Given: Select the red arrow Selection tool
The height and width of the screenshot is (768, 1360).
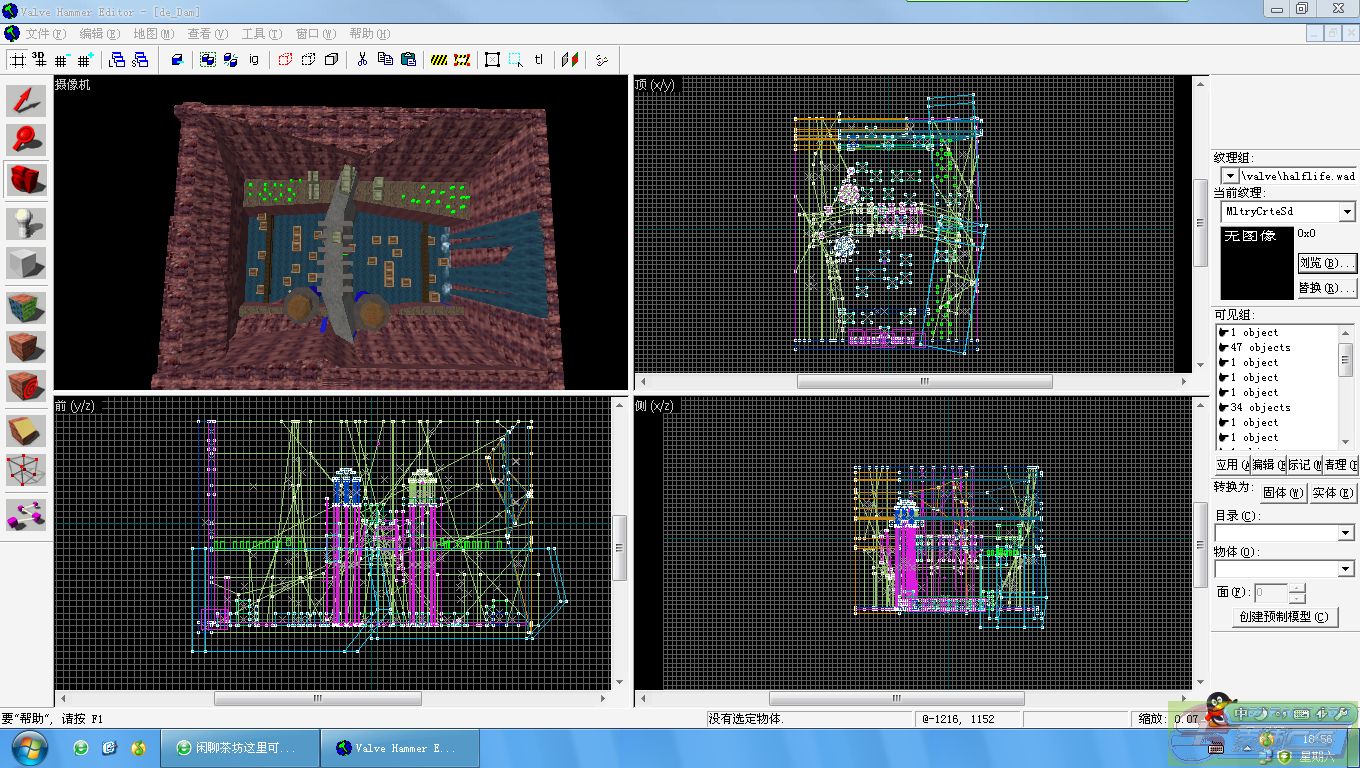Looking at the screenshot, I should (27, 101).
